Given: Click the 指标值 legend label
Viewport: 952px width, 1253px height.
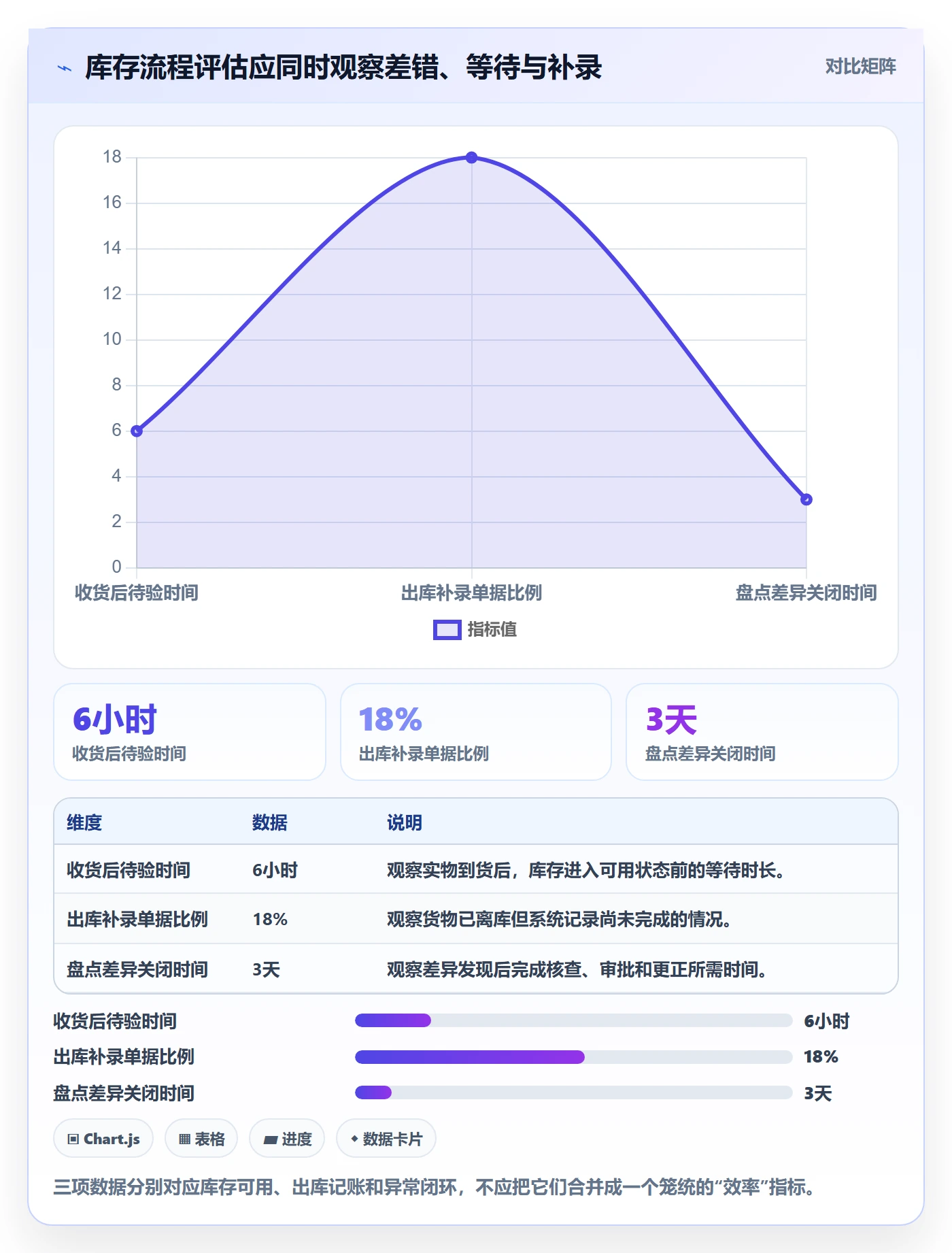Looking at the screenshot, I should pyautogui.click(x=492, y=630).
